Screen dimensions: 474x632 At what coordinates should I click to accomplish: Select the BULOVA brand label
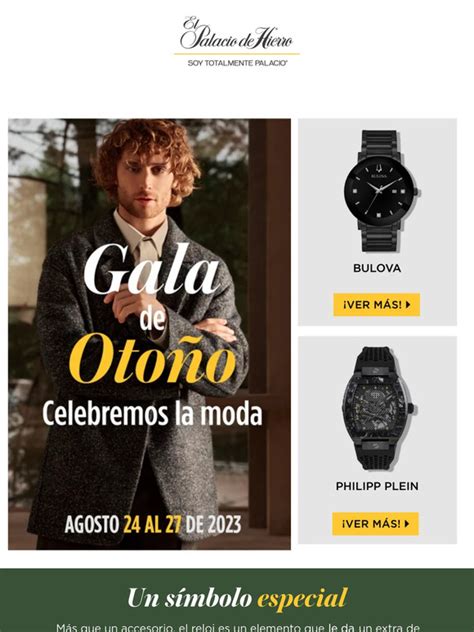tap(377, 268)
